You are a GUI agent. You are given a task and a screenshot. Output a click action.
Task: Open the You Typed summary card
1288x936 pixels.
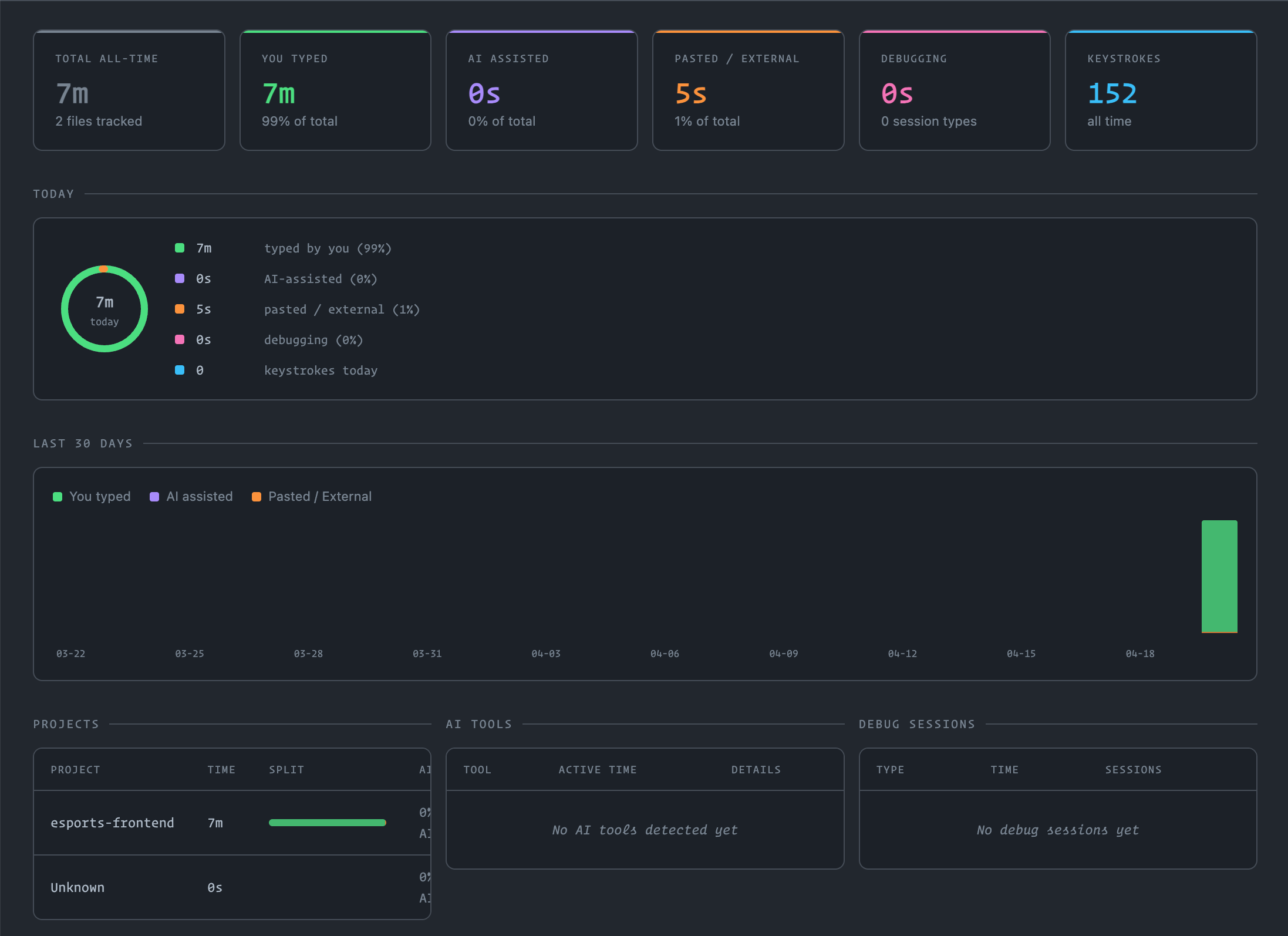point(335,90)
